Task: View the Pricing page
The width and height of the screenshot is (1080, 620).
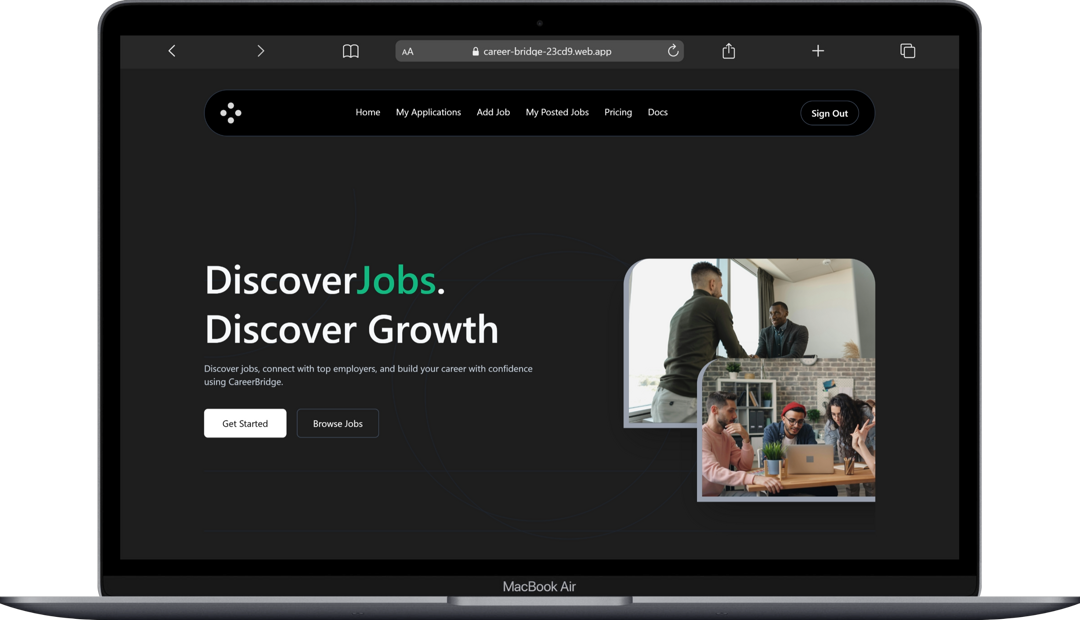Action: pyautogui.click(x=618, y=113)
